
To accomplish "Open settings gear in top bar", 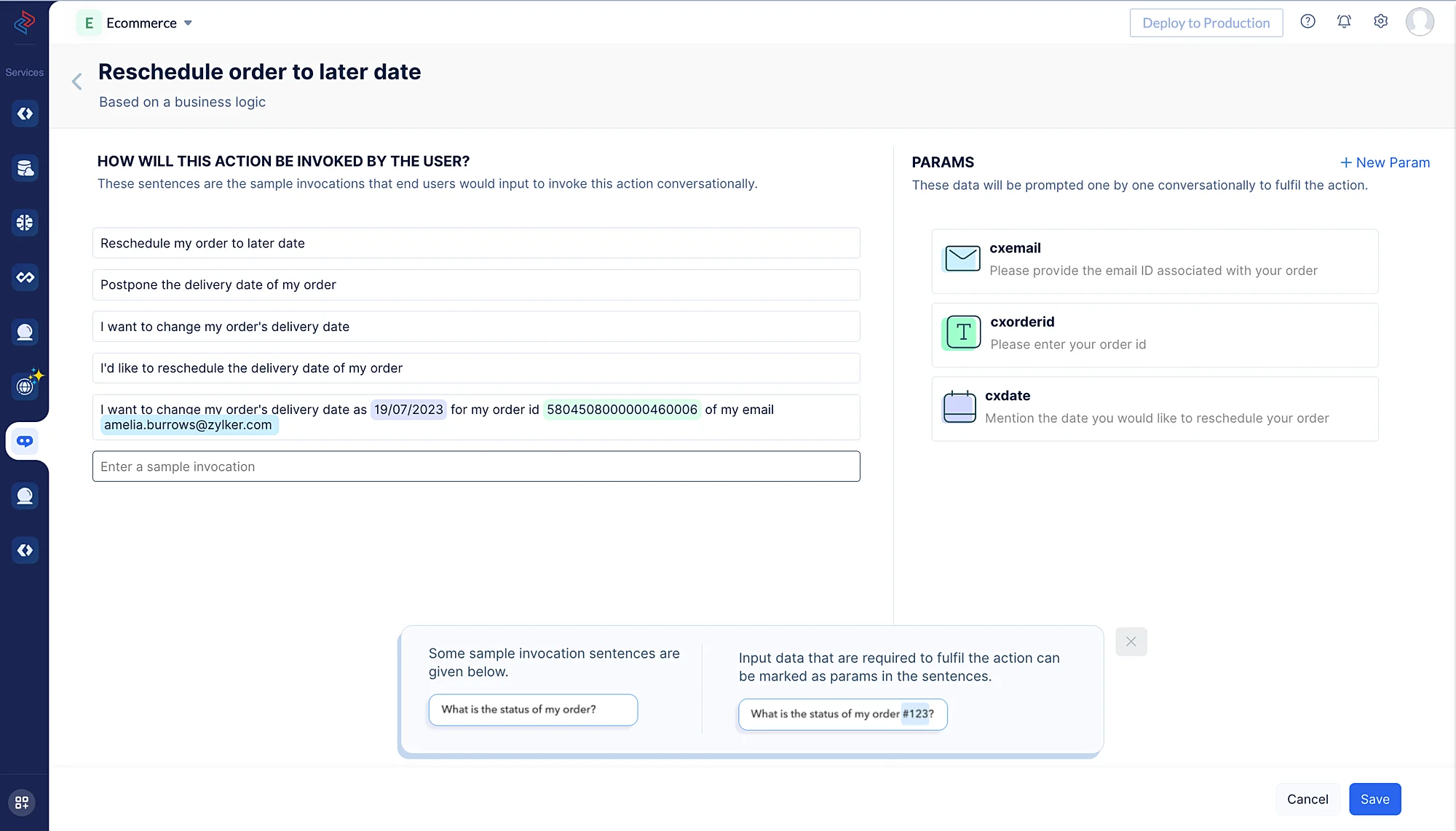I will click(x=1380, y=22).
